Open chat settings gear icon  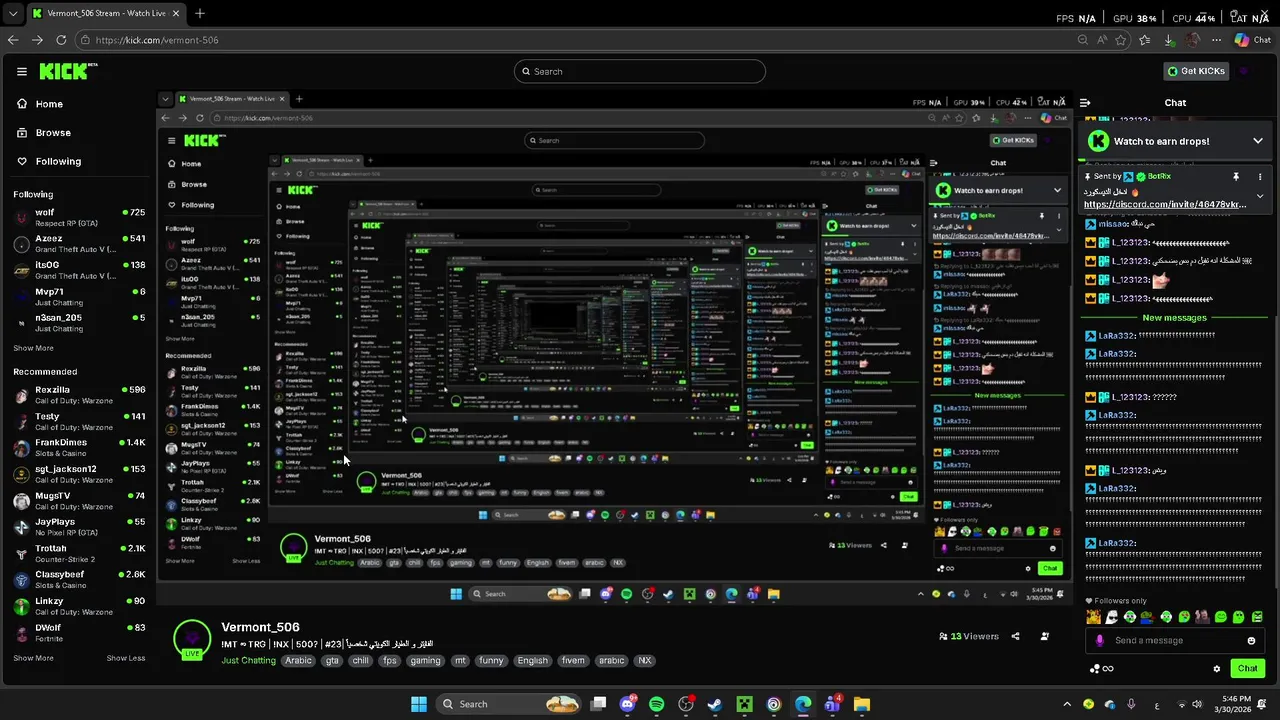coord(1217,669)
